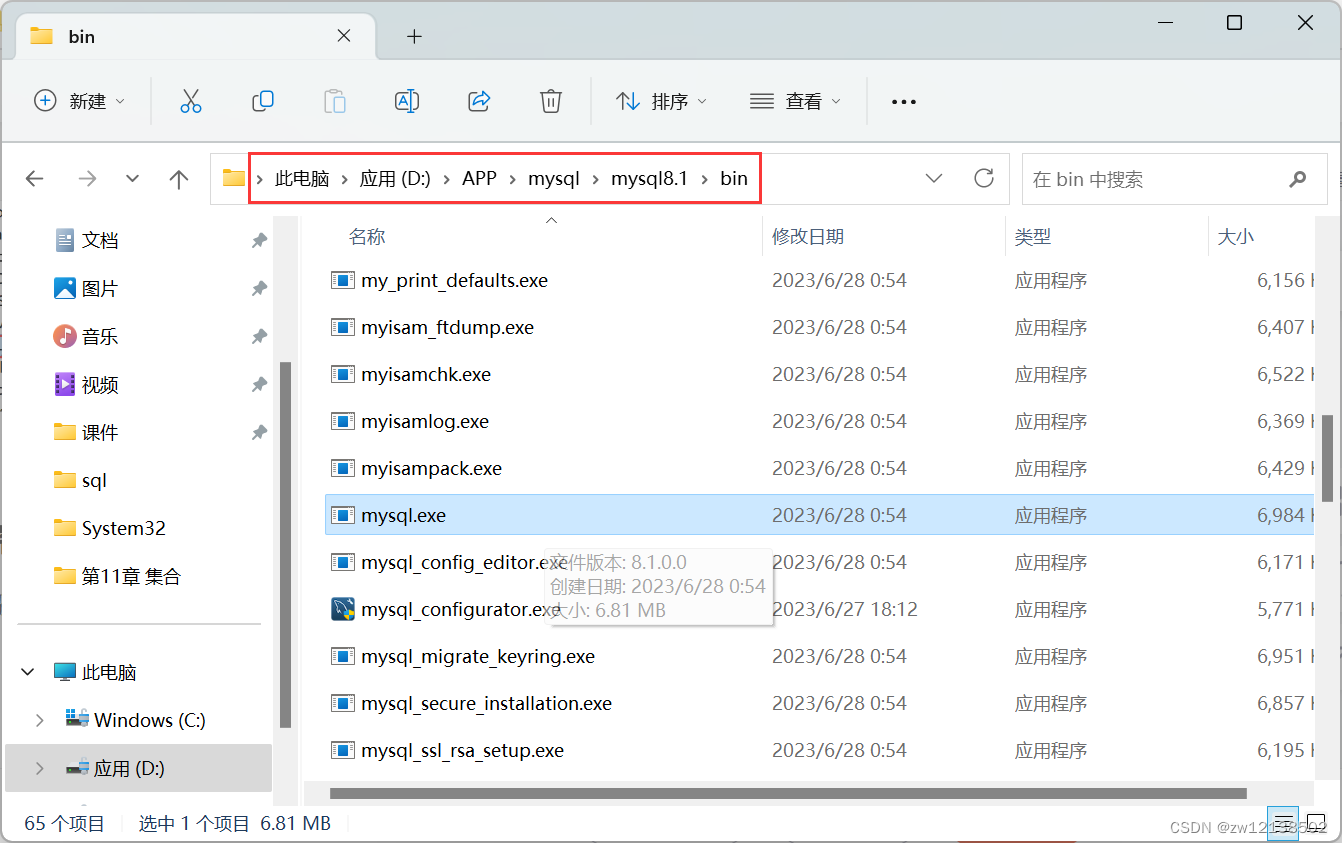Click the Pictures folder icon in sidebar
This screenshot has width=1342, height=843.
click(65, 288)
